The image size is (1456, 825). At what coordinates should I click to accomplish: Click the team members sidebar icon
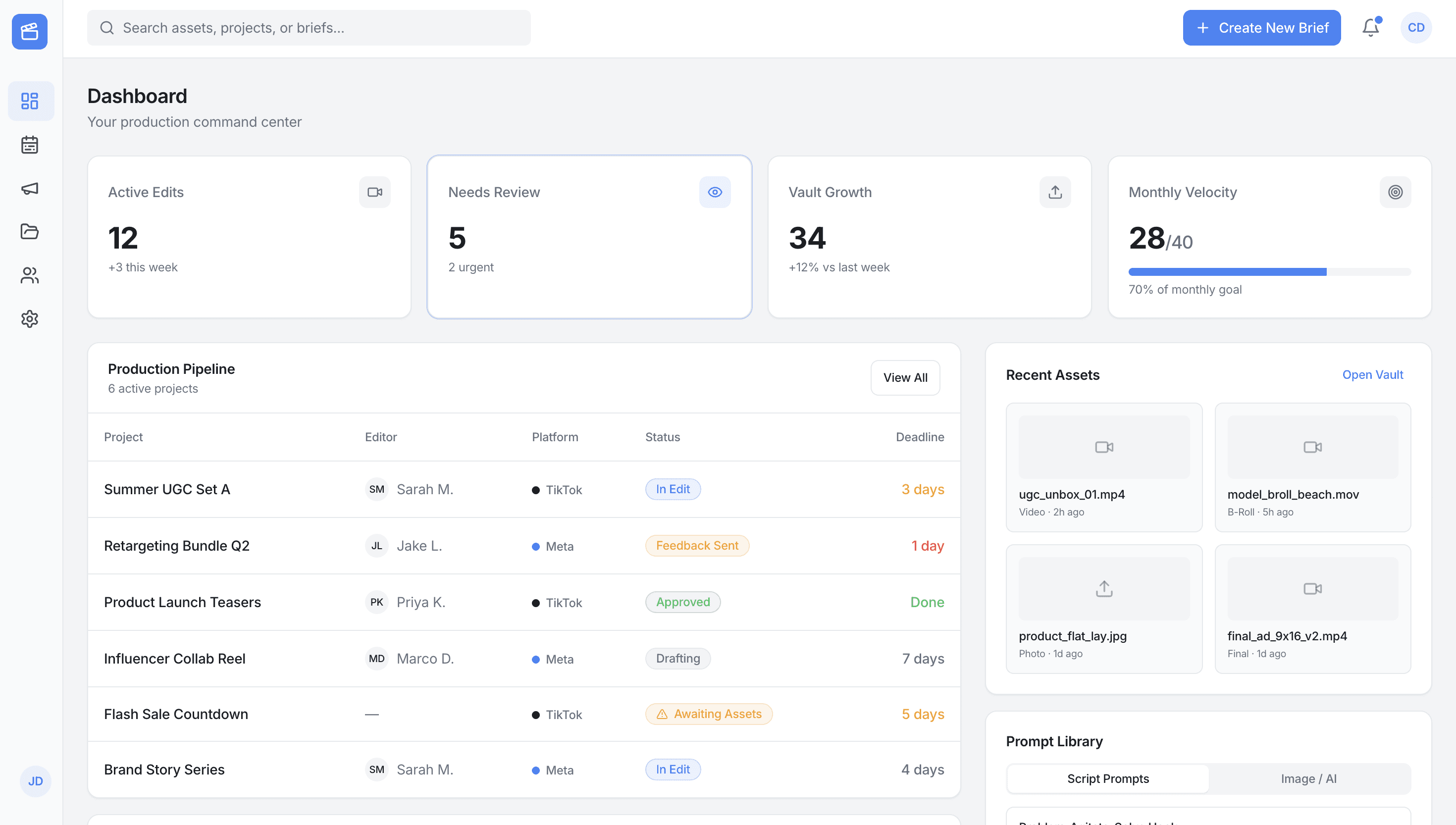pyautogui.click(x=29, y=275)
